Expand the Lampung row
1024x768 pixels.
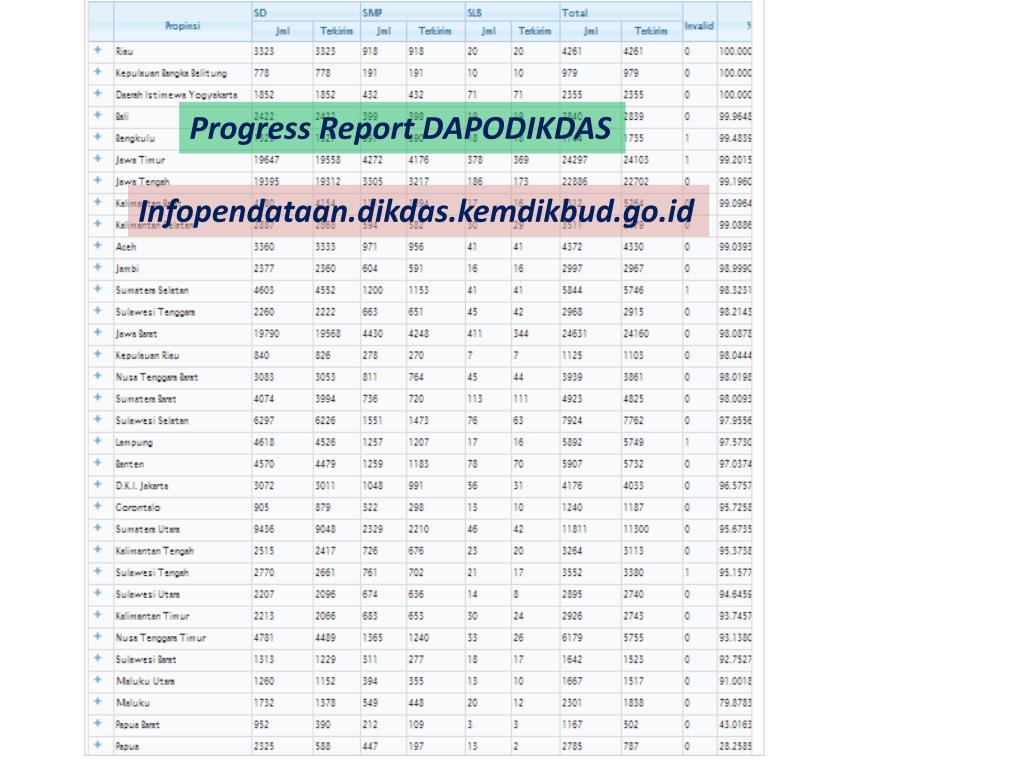coord(98,441)
